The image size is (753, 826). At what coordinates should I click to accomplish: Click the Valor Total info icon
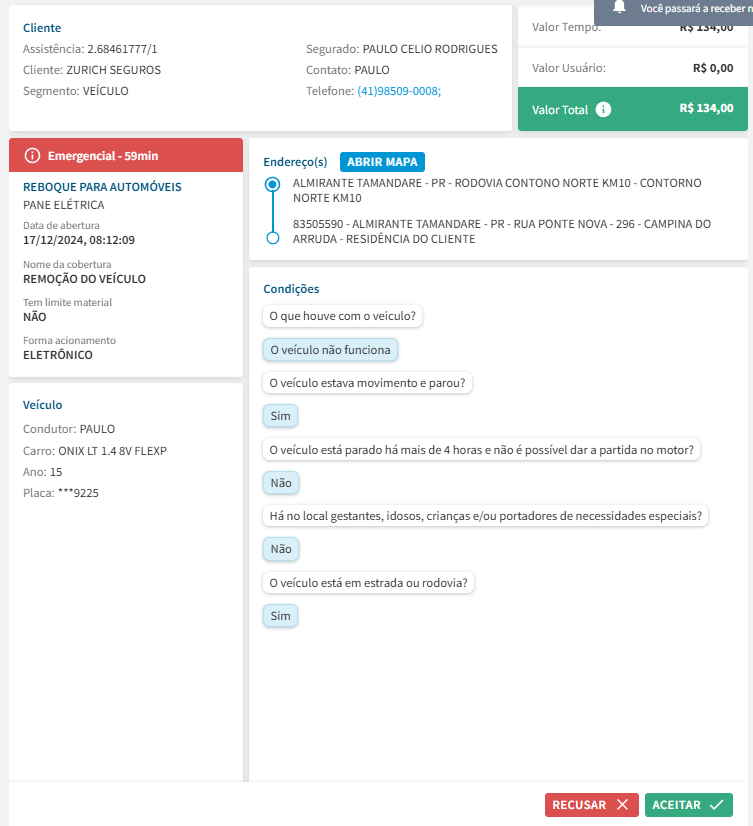coord(603,109)
